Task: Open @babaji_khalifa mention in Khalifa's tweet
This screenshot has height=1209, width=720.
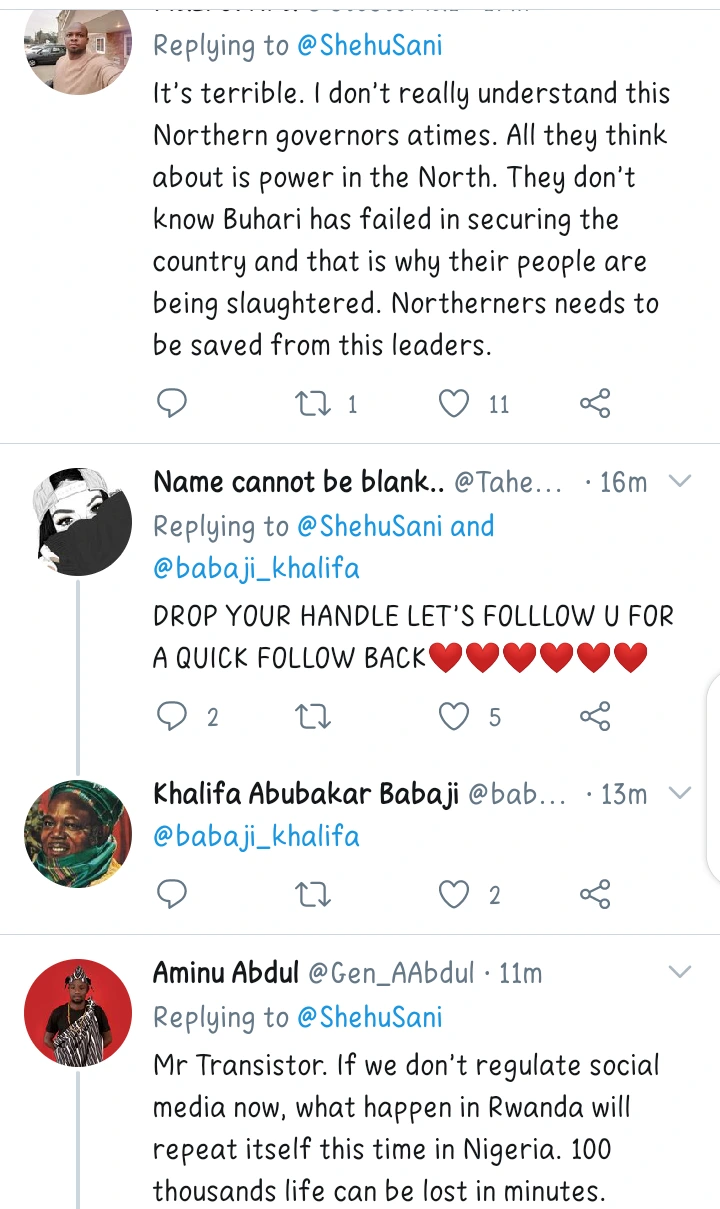Action: [x=256, y=836]
